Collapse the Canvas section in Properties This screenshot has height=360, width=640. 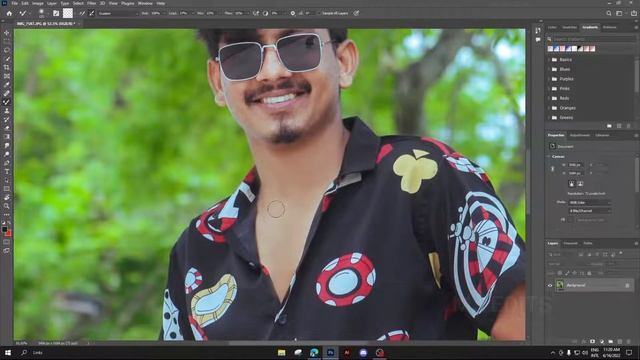pyautogui.click(x=549, y=157)
